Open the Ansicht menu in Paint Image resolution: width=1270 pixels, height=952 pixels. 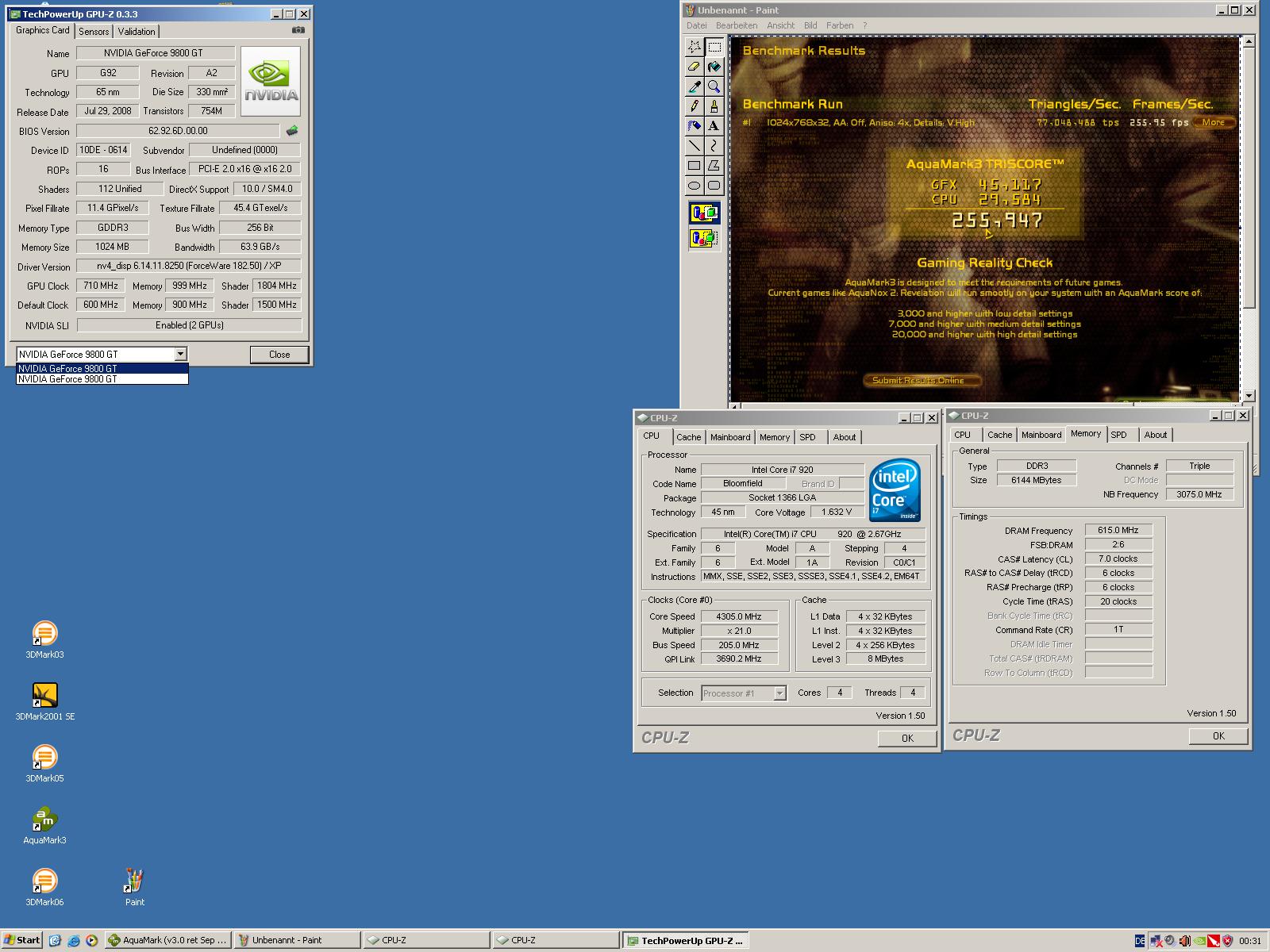click(780, 25)
